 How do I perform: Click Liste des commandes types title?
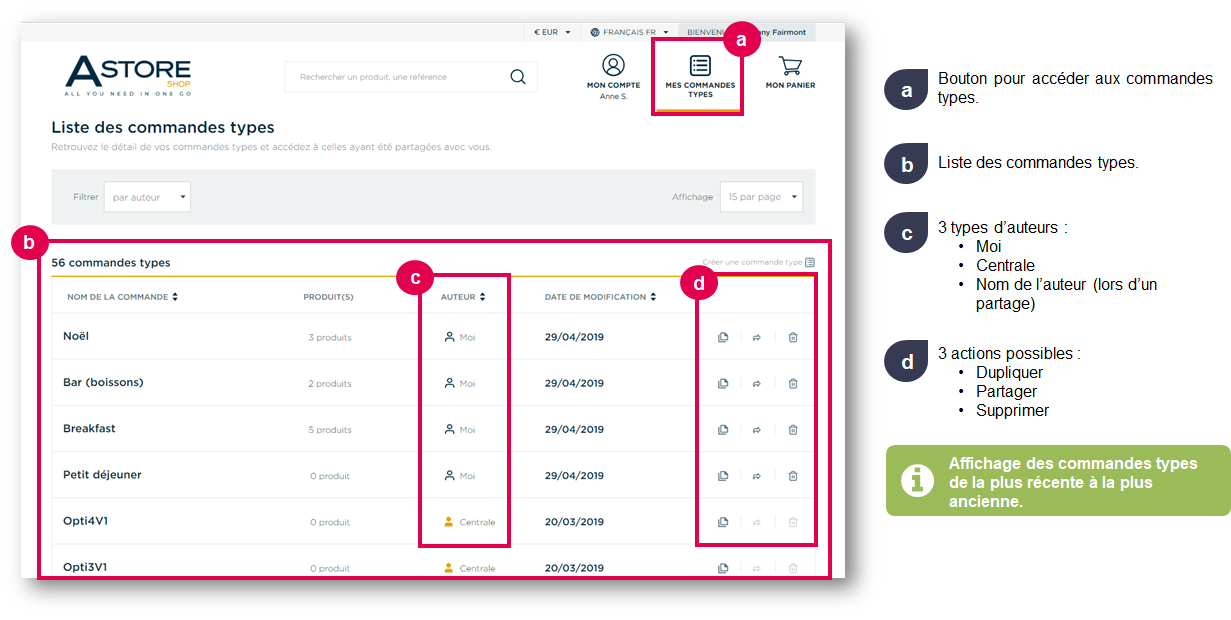point(163,128)
